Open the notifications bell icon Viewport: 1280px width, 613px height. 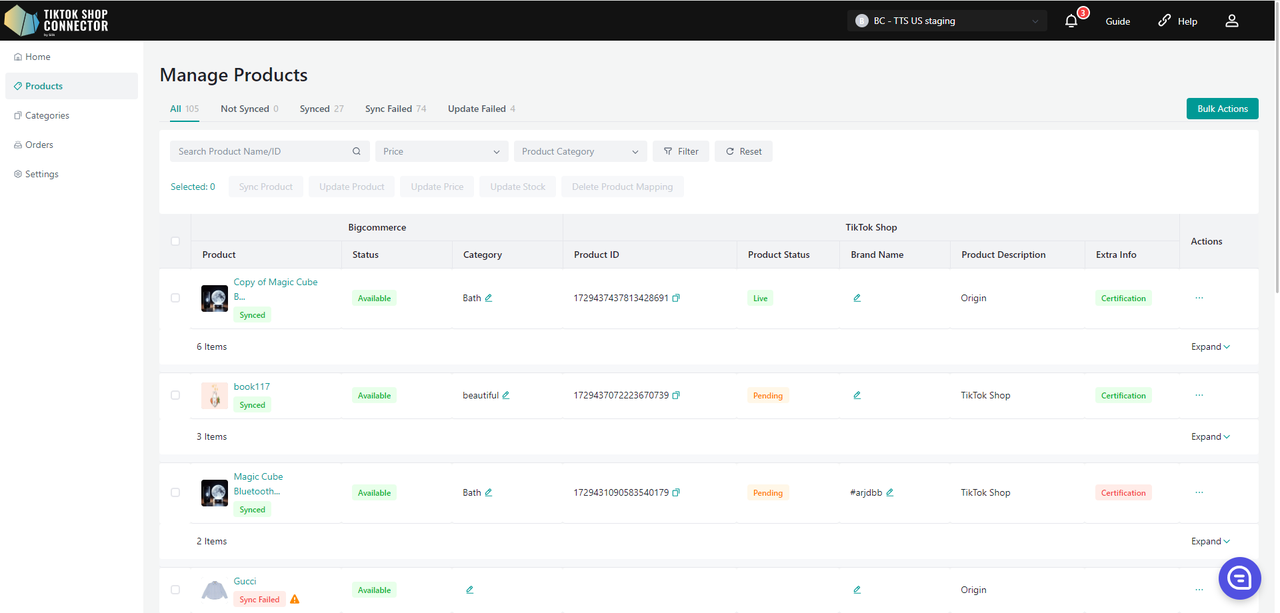pyautogui.click(x=1071, y=21)
